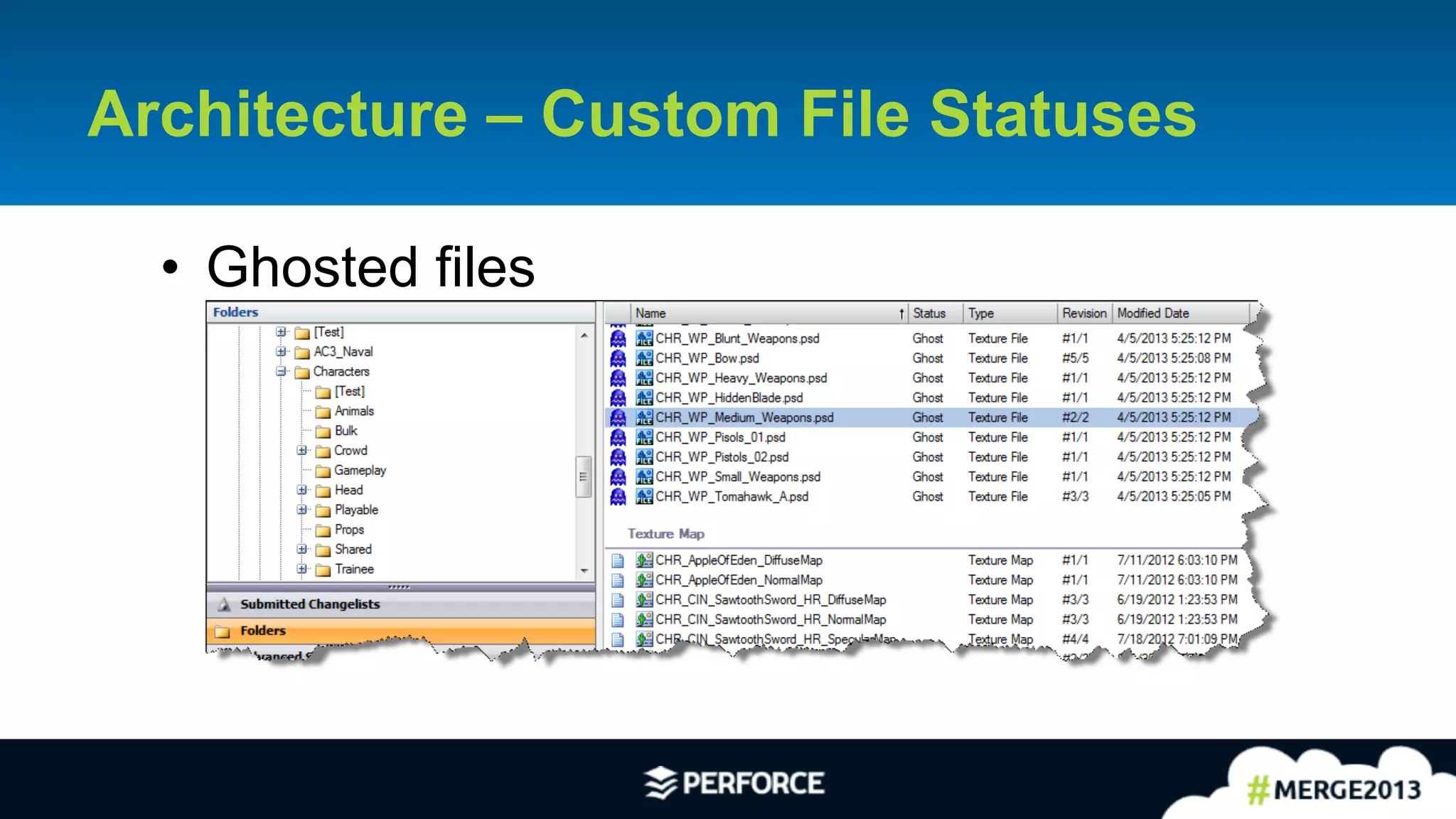The width and height of the screenshot is (1456, 819).
Task: Expand the Playable folder node
Action: point(302,510)
